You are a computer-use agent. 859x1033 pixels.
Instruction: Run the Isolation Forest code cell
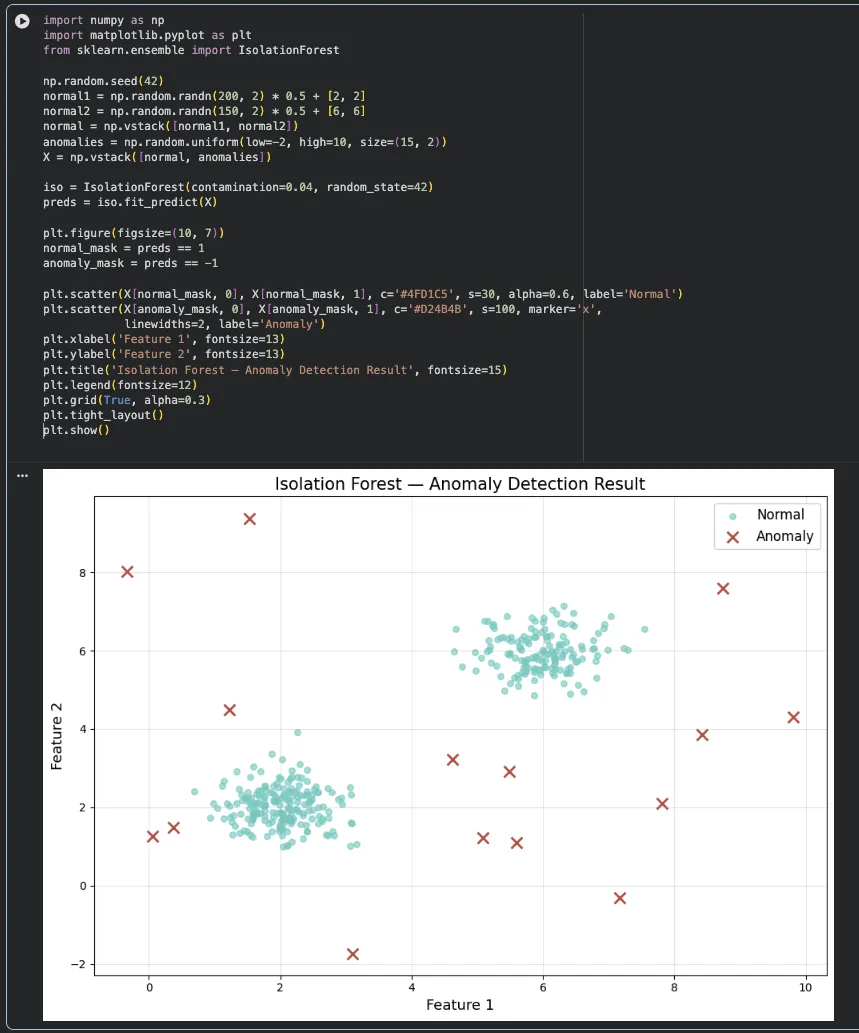coord(22,21)
